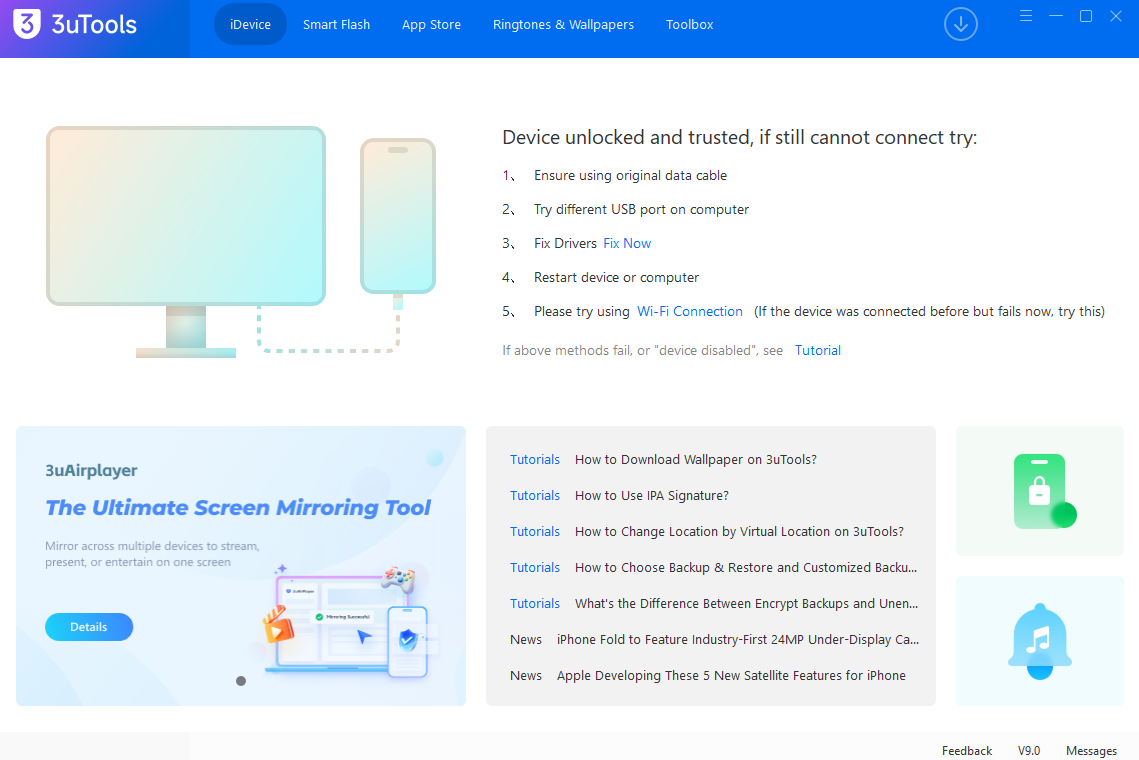
Task: Open the downloads circle arrow icon
Action: [x=960, y=24]
